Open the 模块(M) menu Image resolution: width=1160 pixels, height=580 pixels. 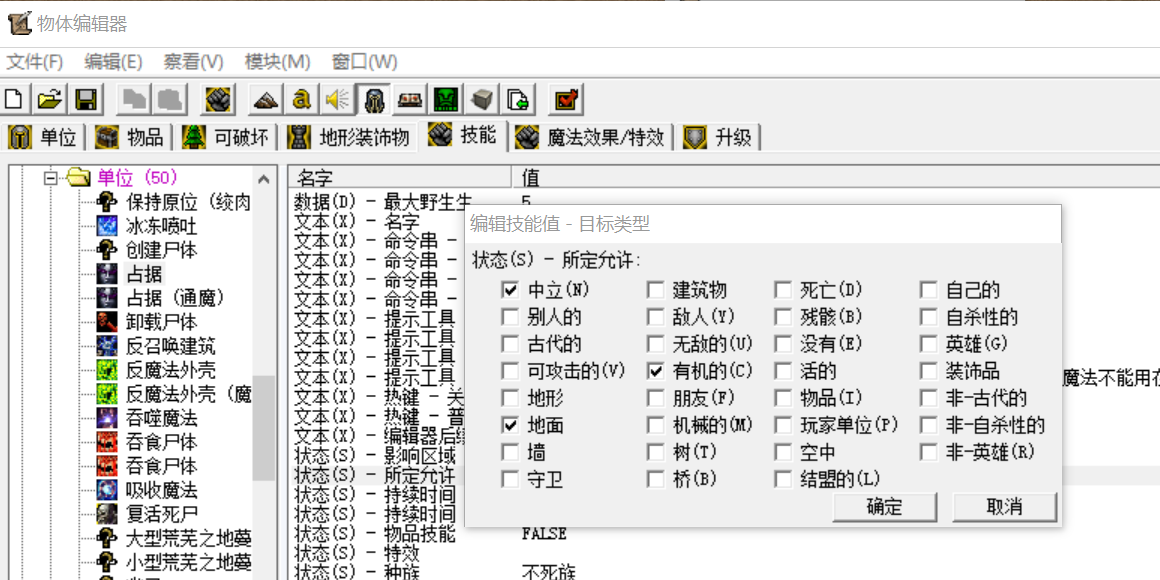point(277,62)
